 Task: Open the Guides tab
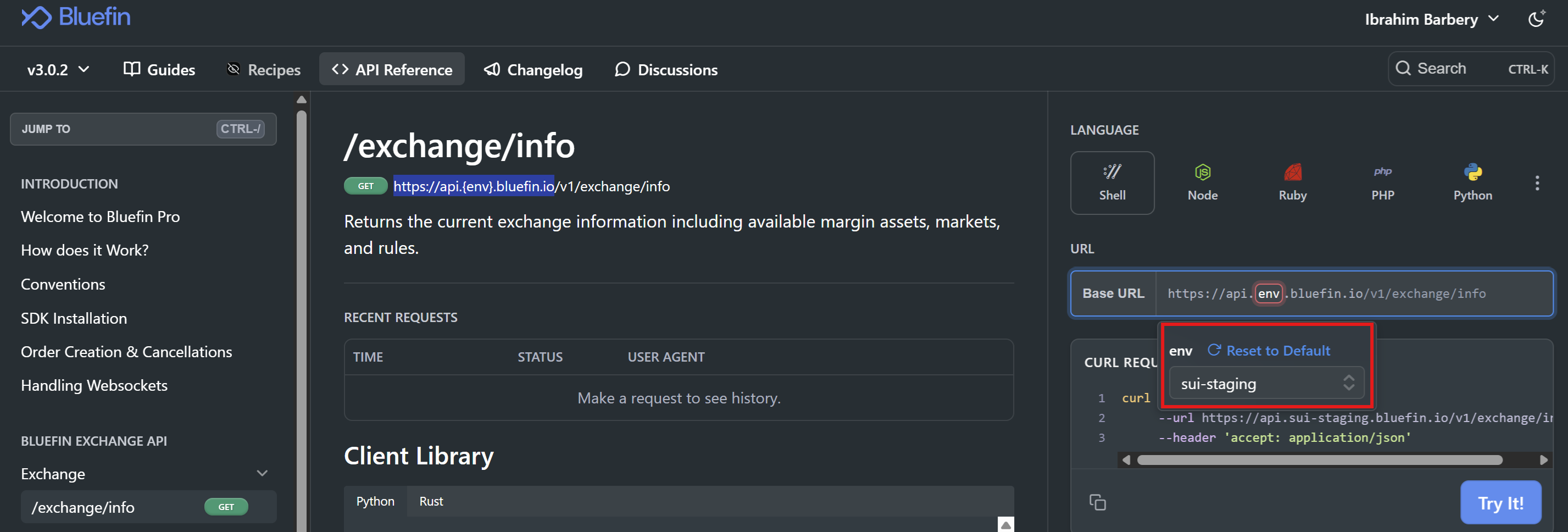point(159,69)
